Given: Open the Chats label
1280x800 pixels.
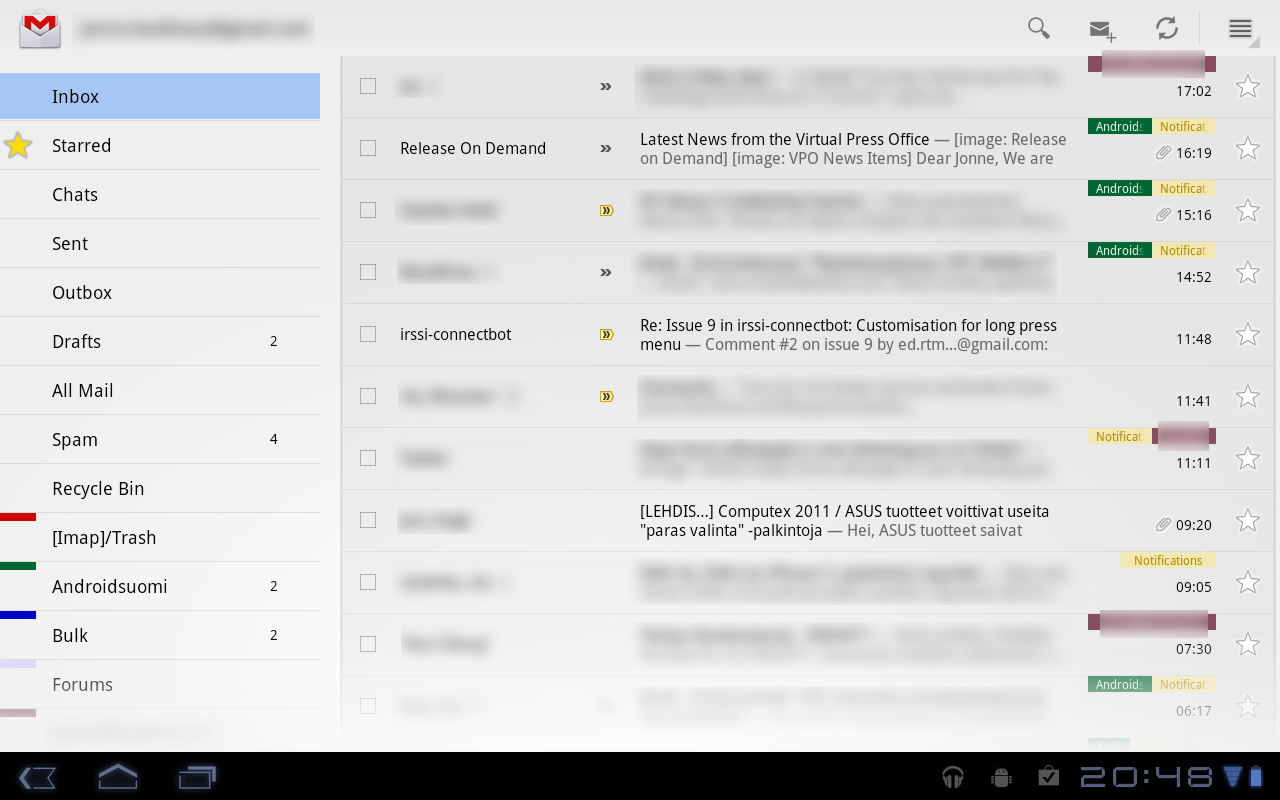Looking at the screenshot, I should click(x=160, y=195).
